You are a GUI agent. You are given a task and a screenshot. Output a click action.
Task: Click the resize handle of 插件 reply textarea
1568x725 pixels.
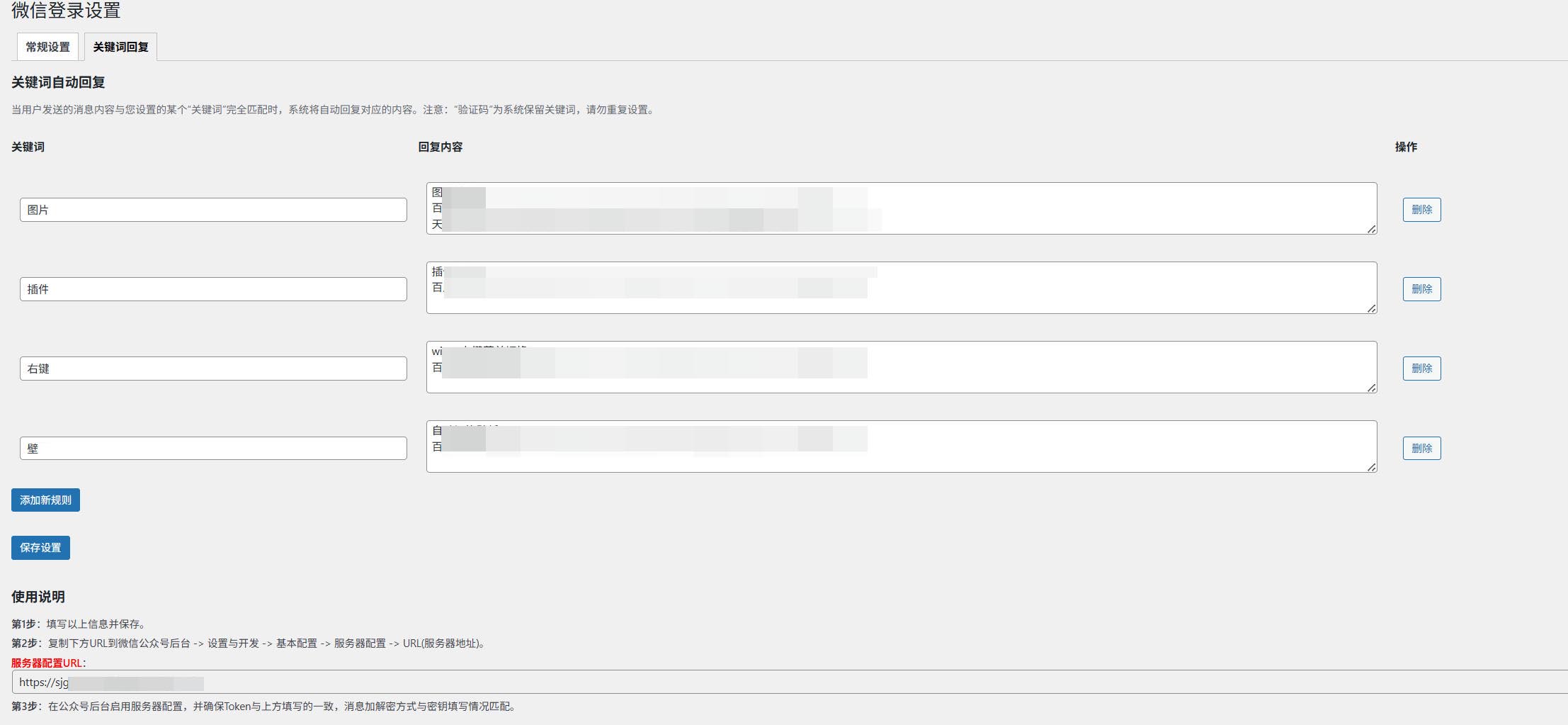click(1372, 308)
